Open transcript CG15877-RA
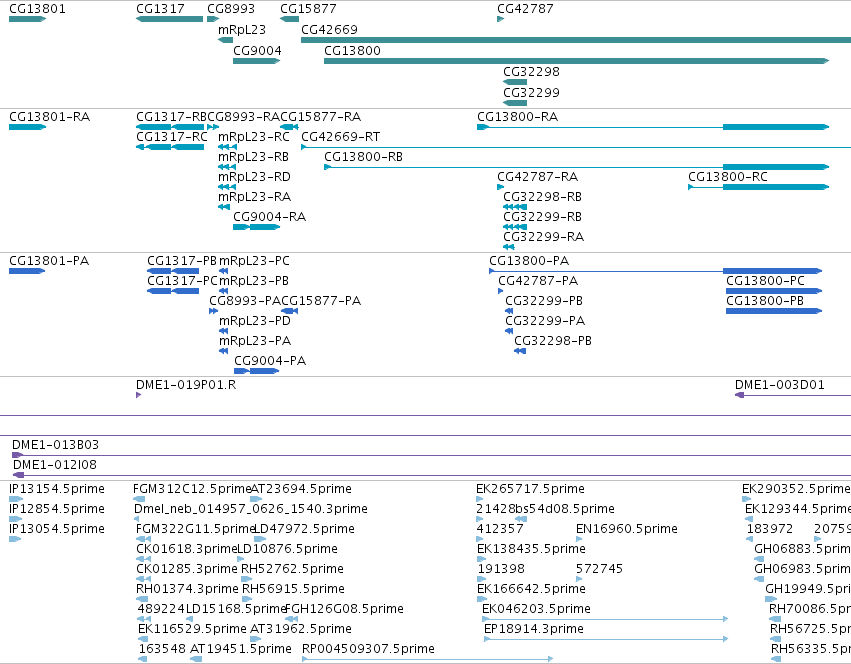Screen dimensions: 851x664 click(321, 117)
